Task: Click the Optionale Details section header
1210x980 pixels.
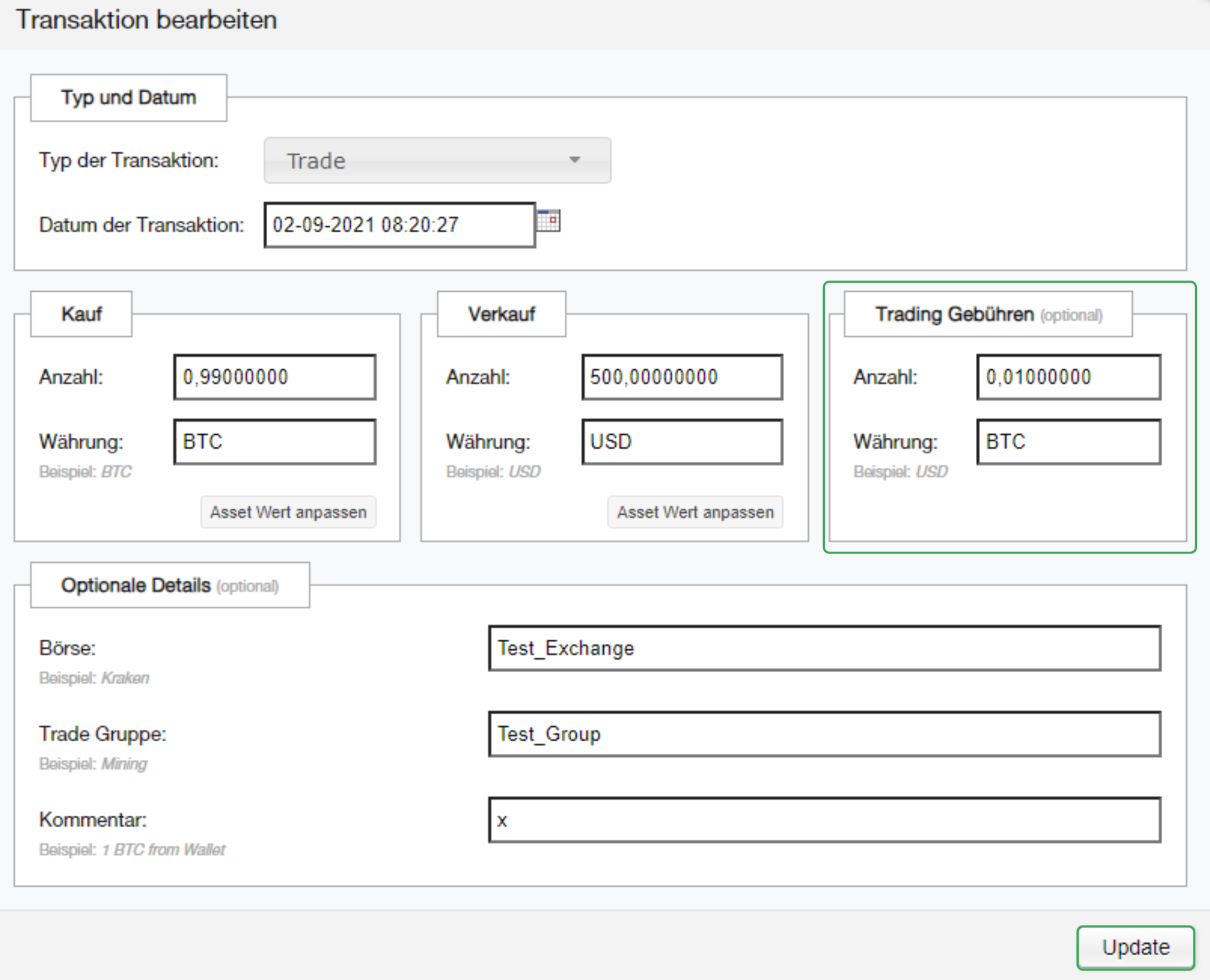Action: pos(170,585)
